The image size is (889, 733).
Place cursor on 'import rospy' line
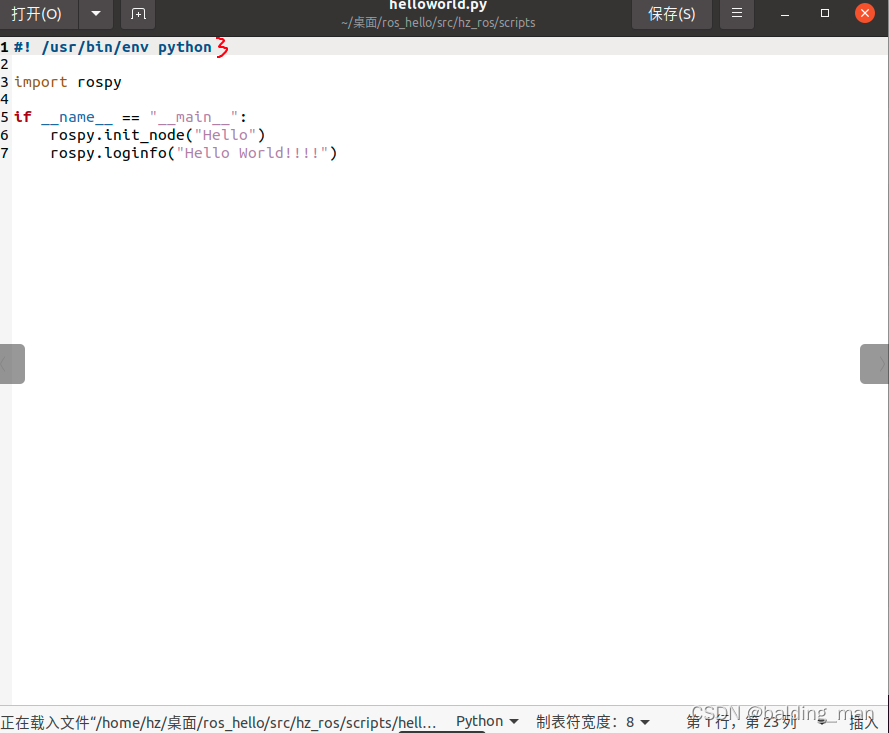pyautogui.click(x=67, y=82)
